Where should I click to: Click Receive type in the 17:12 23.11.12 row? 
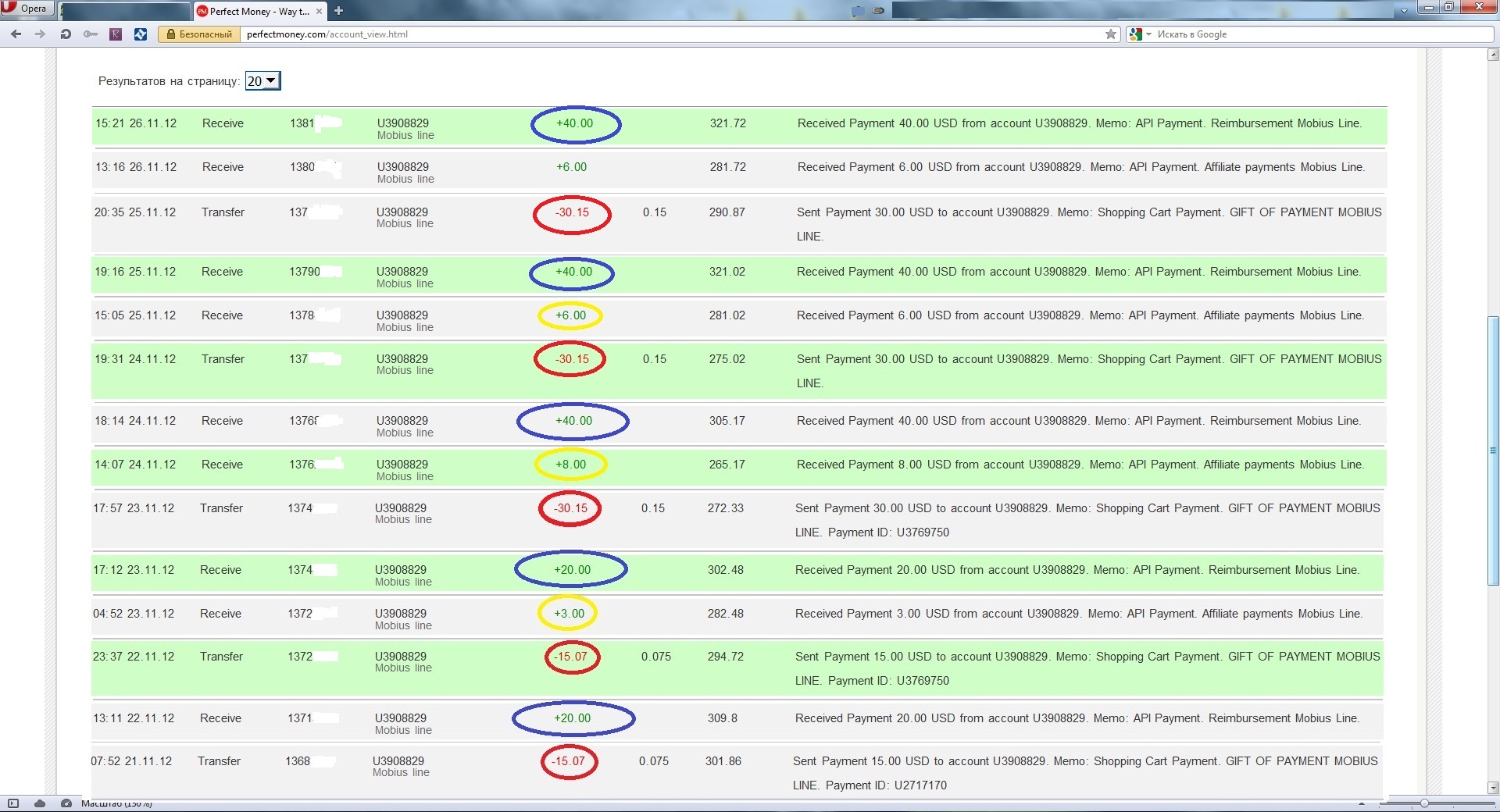[x=220, y=570]
